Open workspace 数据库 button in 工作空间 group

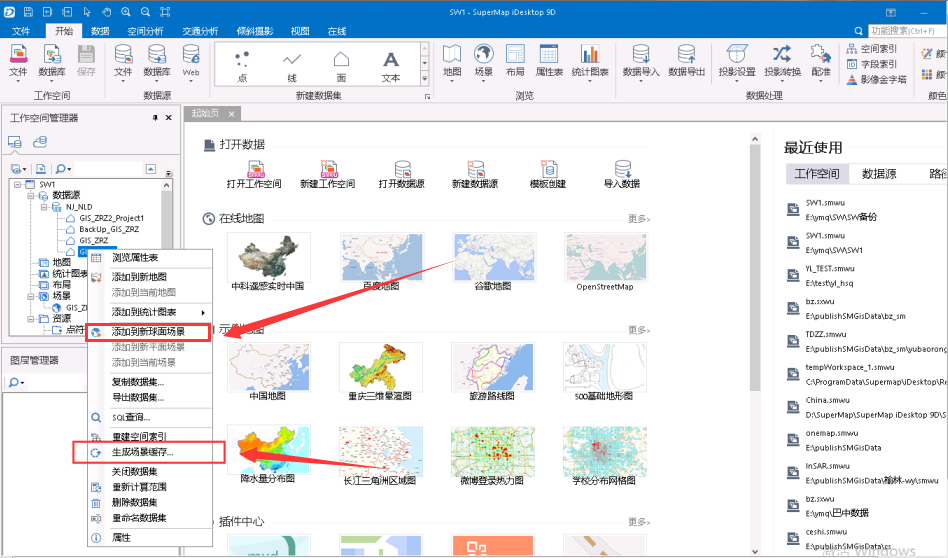[x=52, y=62]
